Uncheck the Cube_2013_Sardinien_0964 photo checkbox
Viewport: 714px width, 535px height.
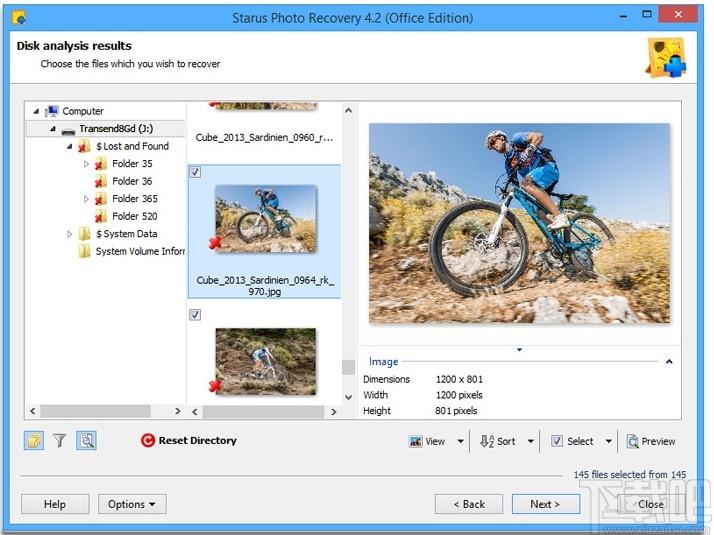pos(195,172)
